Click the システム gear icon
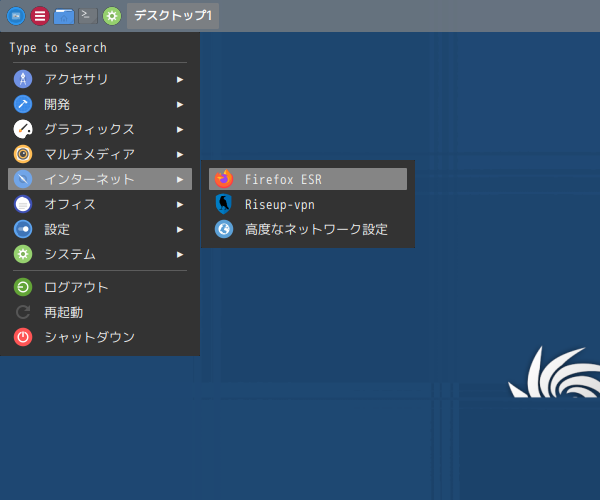 click(x=23, y=254)
